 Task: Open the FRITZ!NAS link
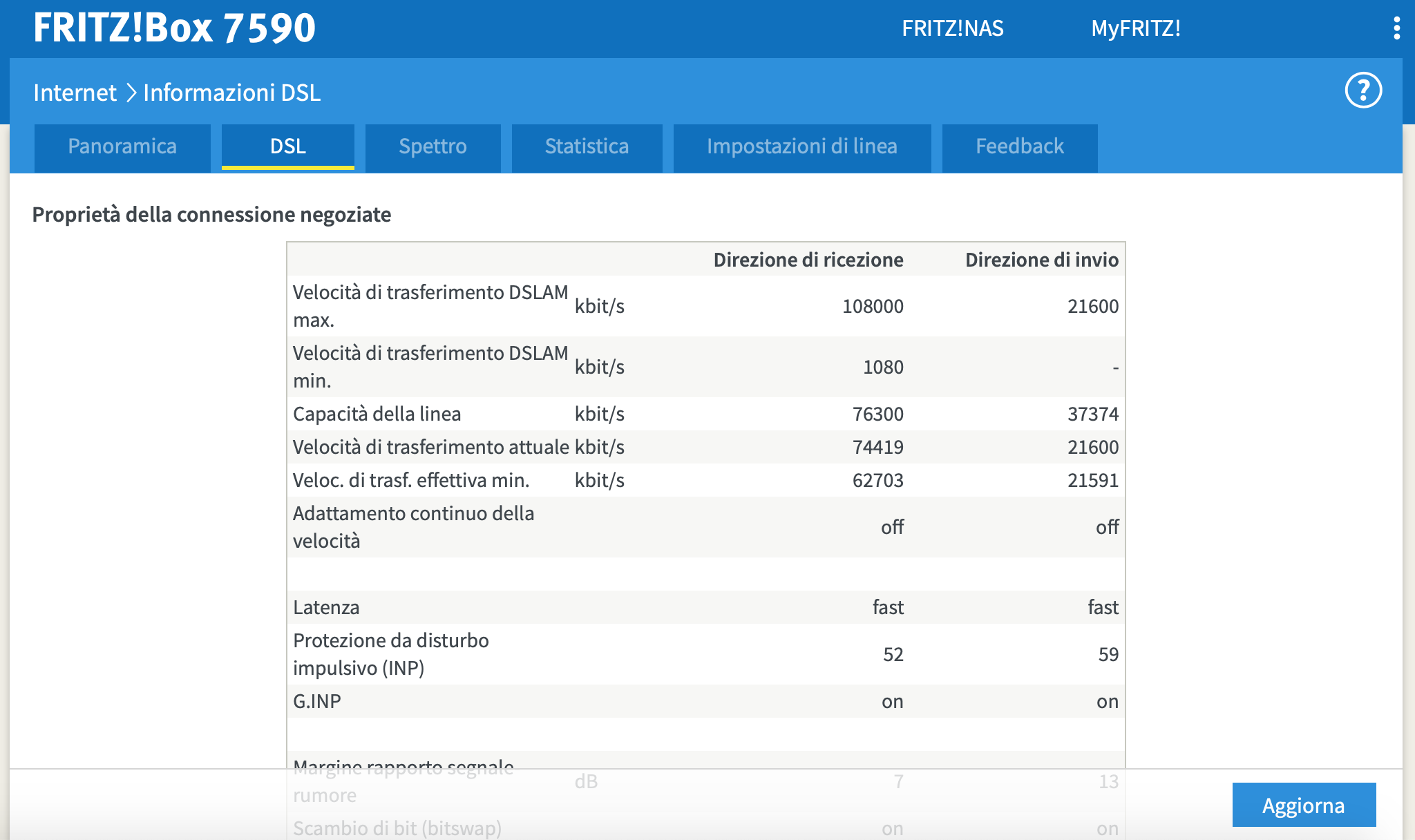pos(952,28)
